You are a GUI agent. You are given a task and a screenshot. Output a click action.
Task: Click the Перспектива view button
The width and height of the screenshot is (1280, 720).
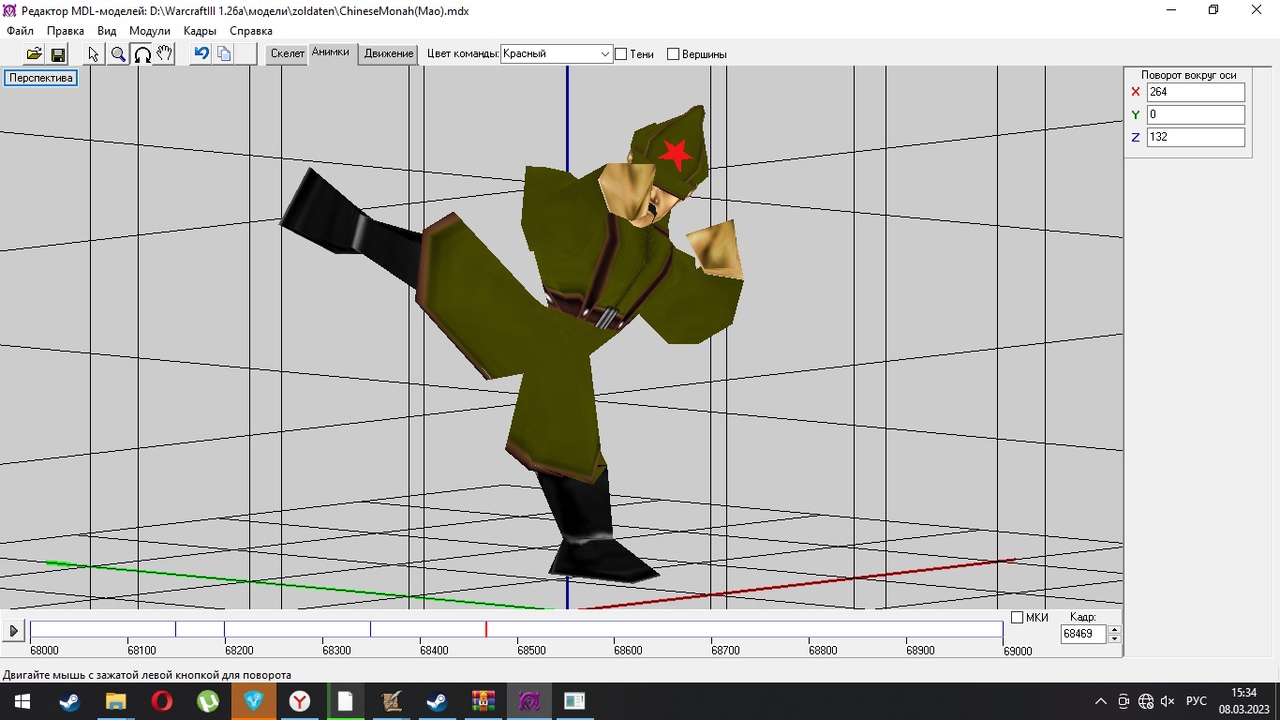click(x=41, y=78)
